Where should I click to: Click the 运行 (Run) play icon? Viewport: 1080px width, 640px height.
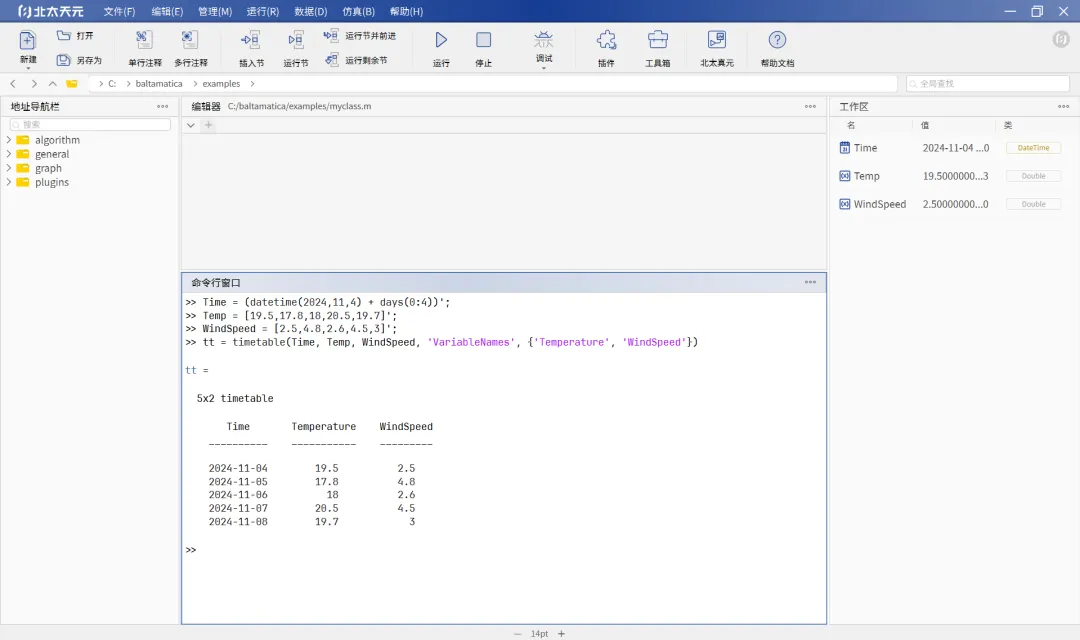pyautogui.click(x=441, y=40)
